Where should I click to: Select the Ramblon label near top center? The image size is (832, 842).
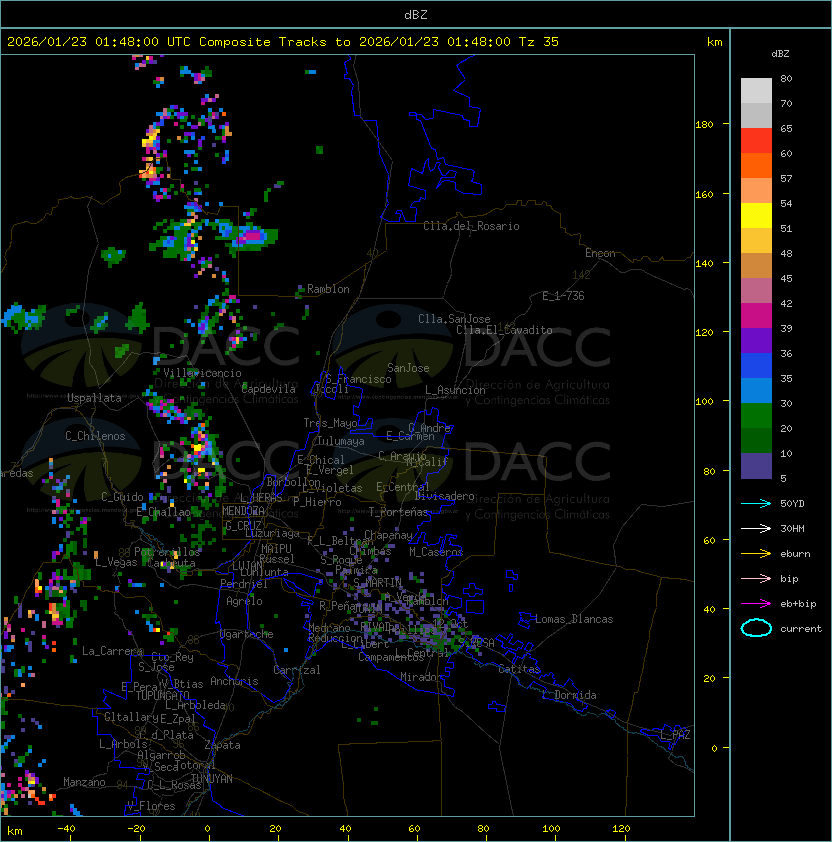pos(328,289)
